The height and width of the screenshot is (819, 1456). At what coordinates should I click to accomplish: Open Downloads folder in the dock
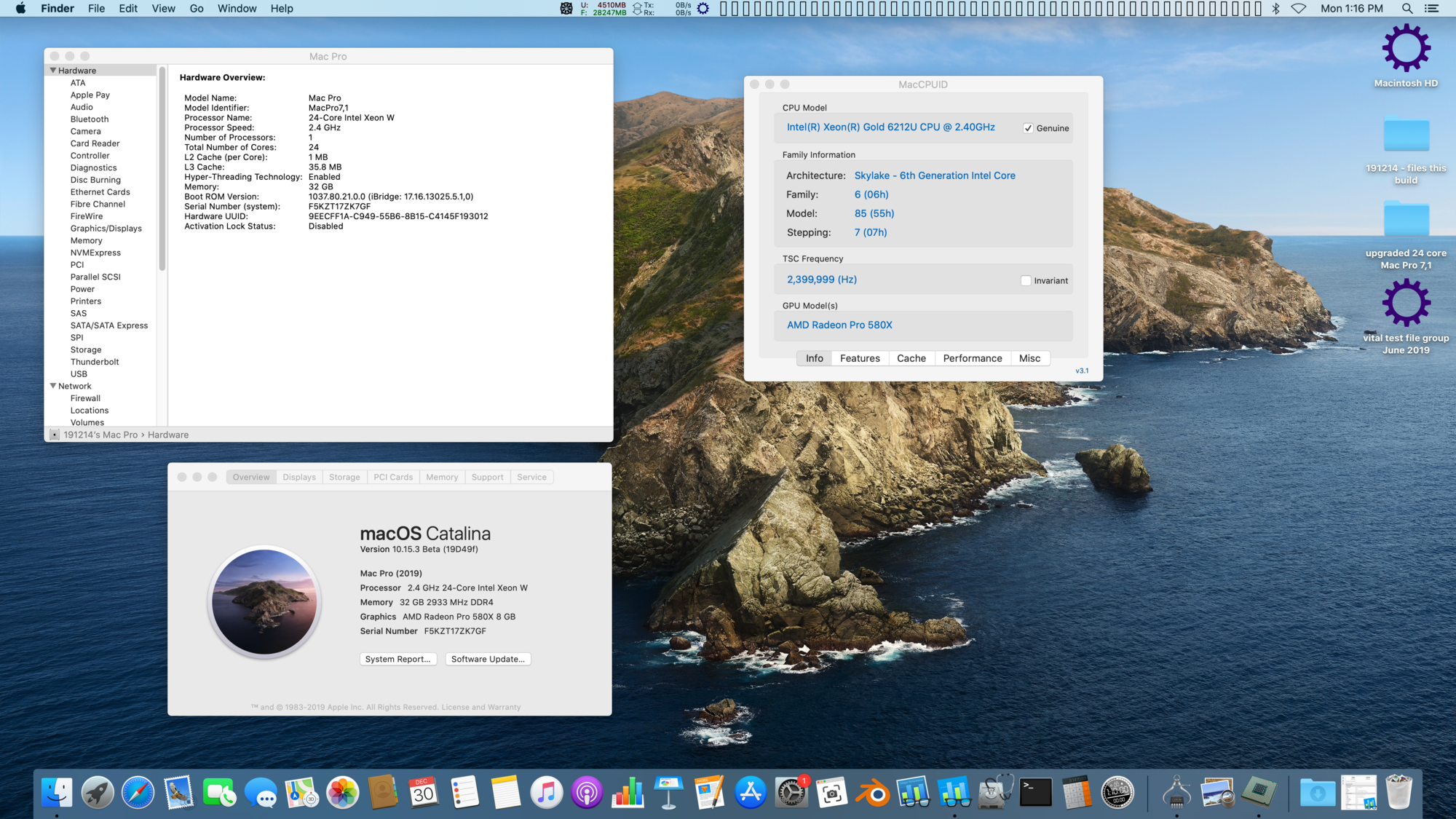coord(1318,793)
